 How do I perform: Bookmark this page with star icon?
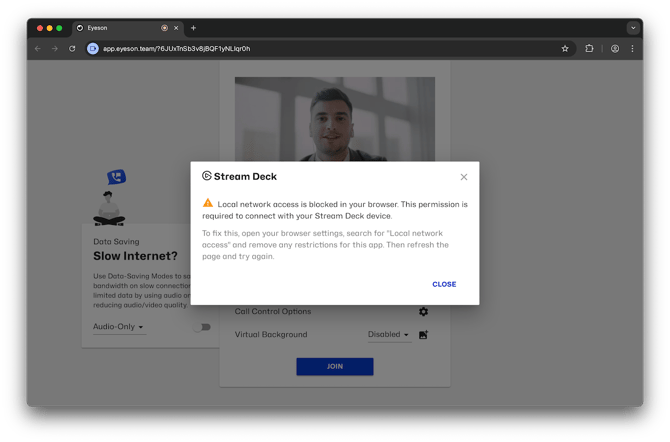[x=565, y=49]
